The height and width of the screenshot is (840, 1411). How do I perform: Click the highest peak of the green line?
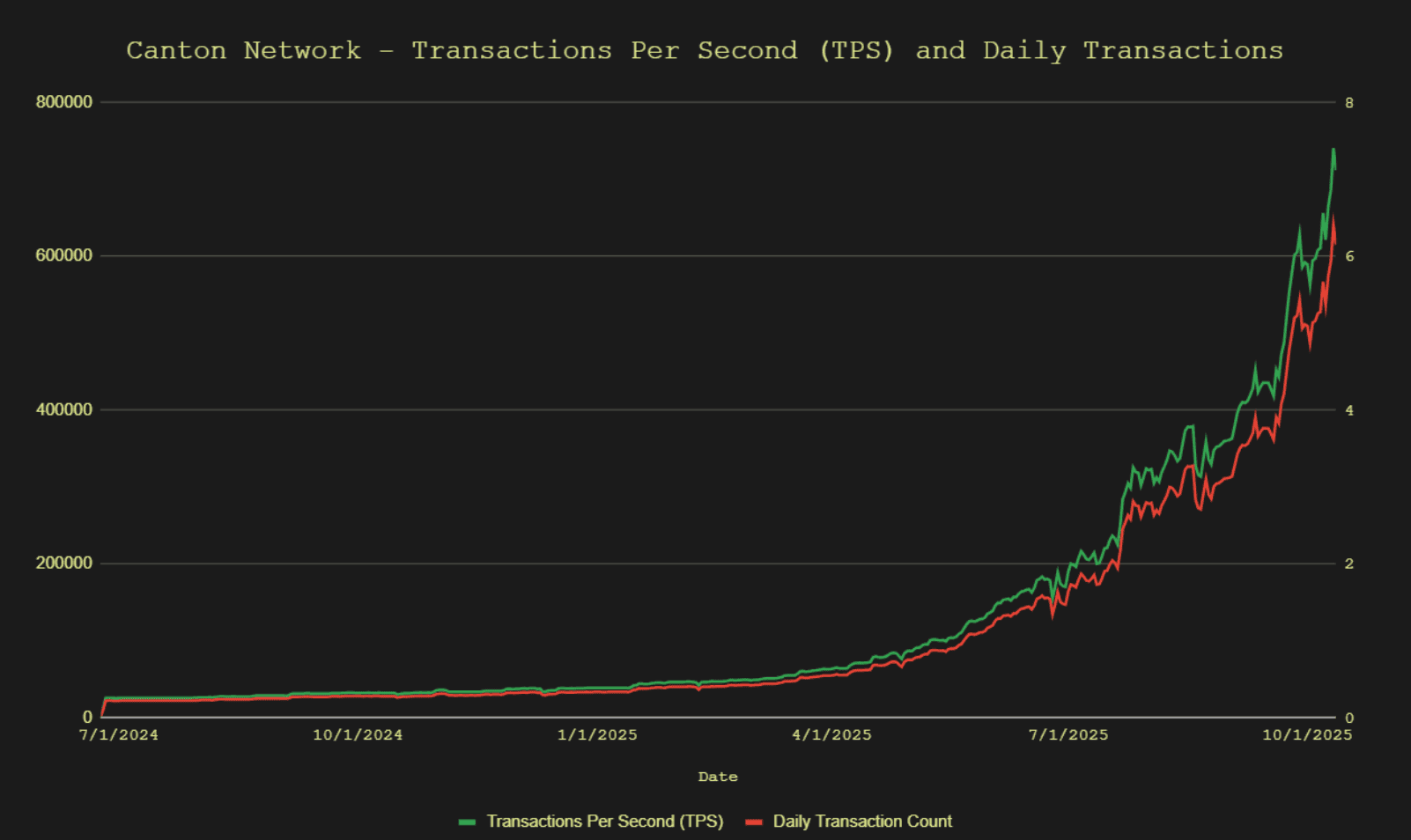point(1333,150)
